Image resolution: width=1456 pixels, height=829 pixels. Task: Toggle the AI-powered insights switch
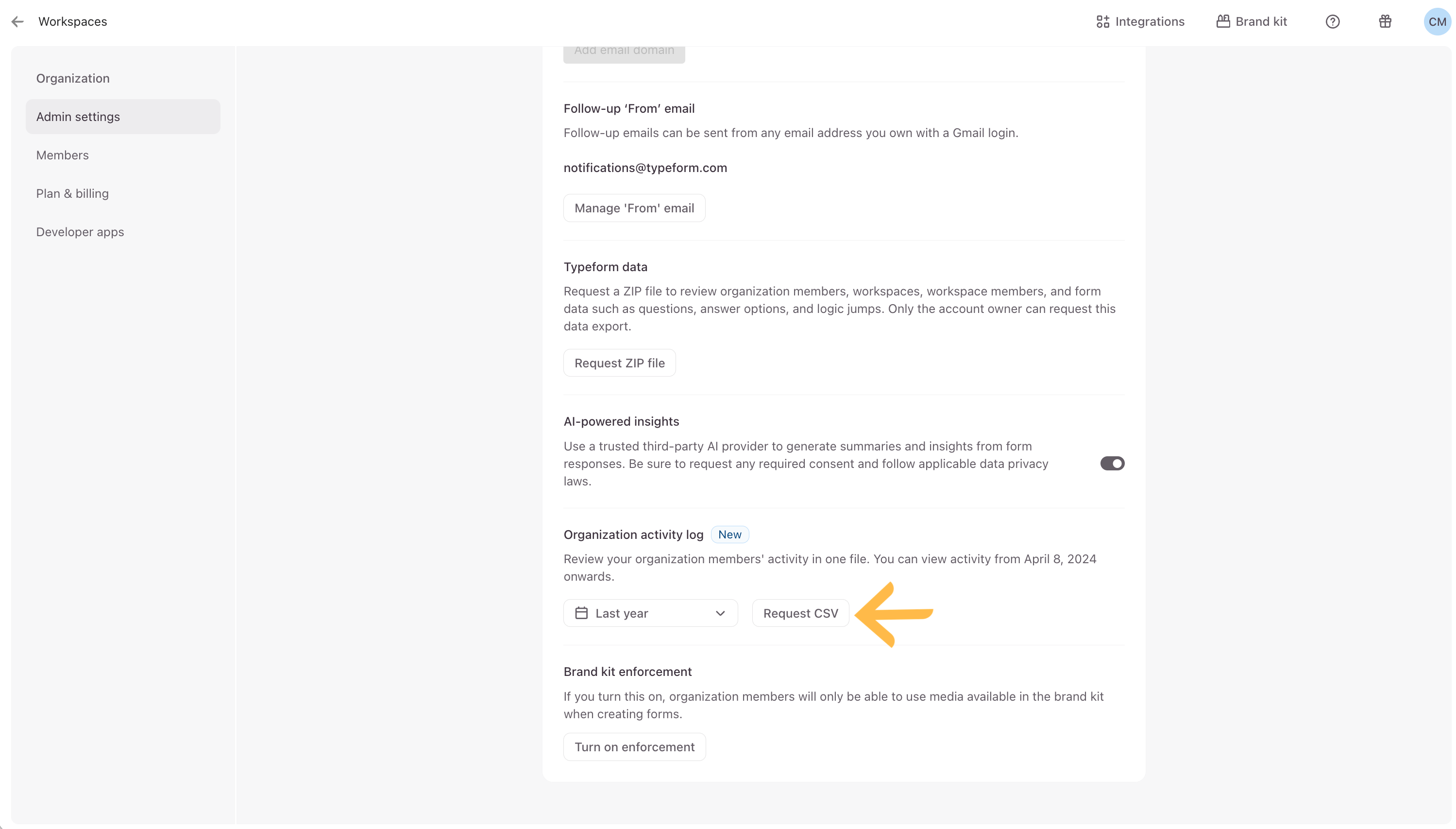tap(1112, 464)
